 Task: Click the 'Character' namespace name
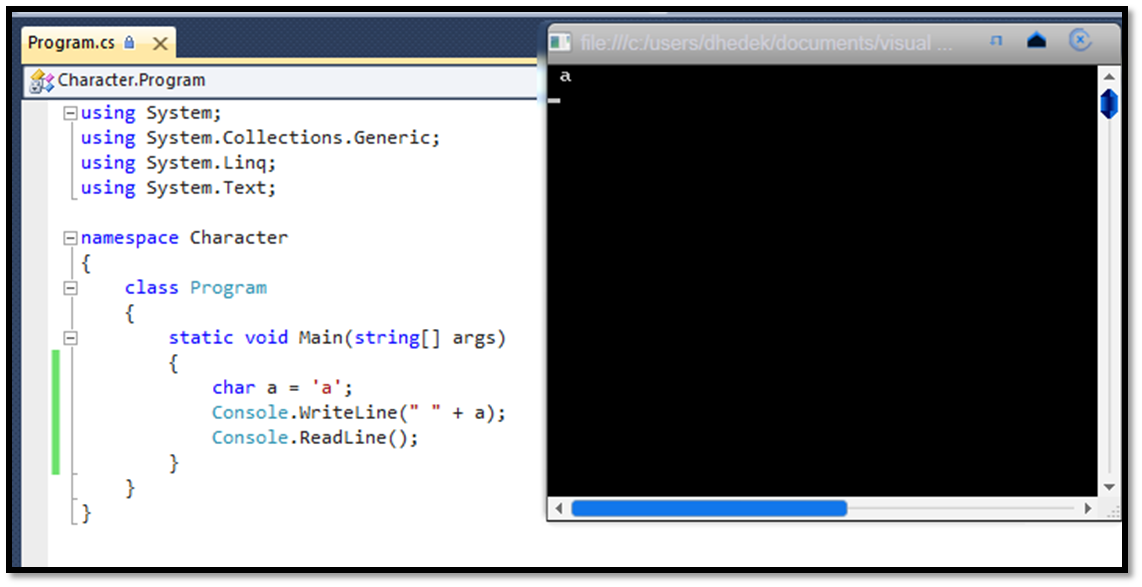click(x=239, y=237)
